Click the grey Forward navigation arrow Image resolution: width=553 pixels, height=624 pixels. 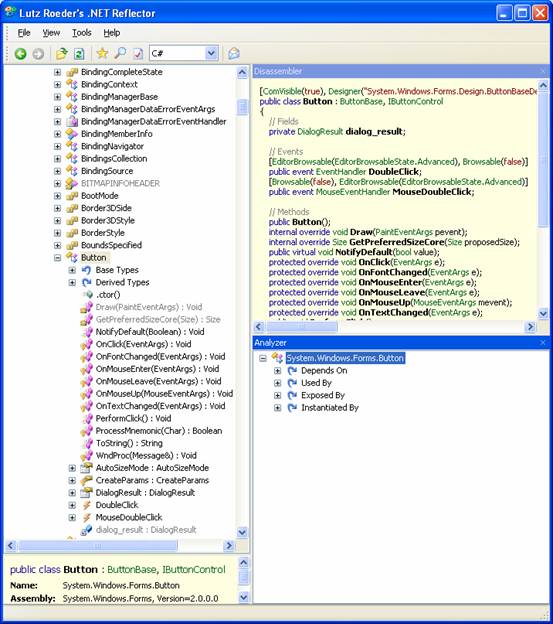point(38,53)
